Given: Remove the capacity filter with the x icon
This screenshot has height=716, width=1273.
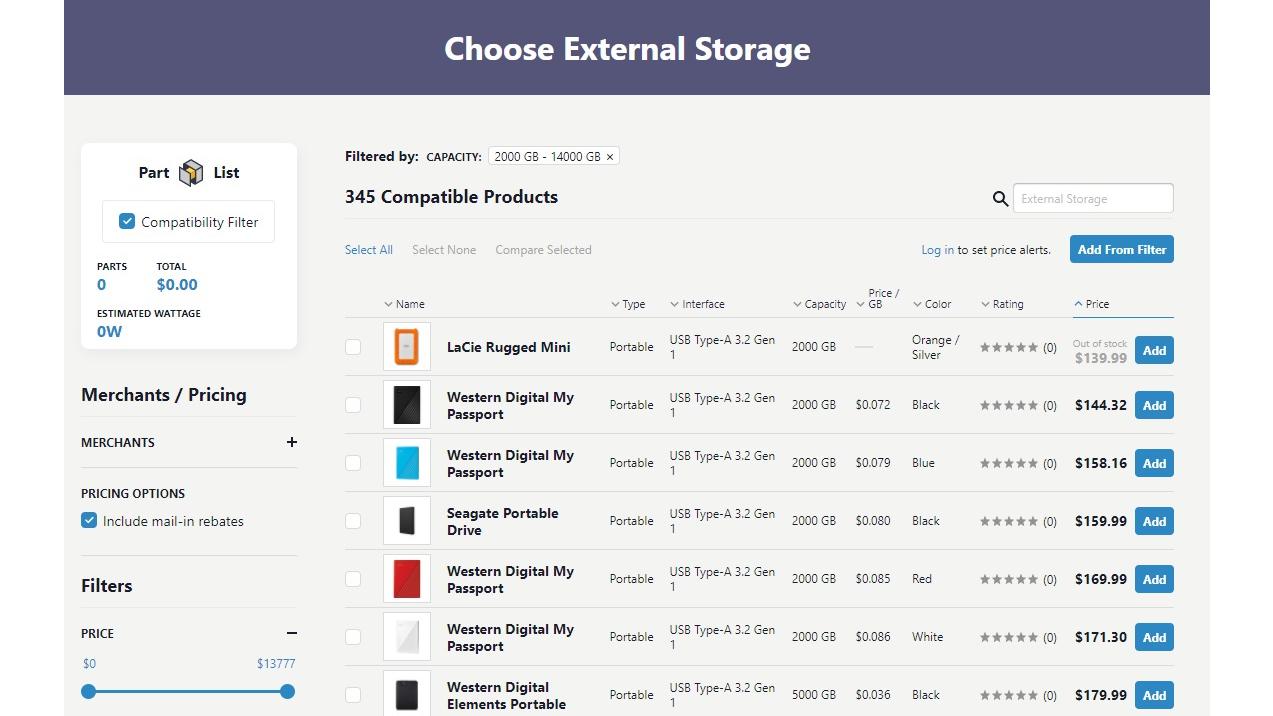Looking at the screenshot, I should 610,157.
